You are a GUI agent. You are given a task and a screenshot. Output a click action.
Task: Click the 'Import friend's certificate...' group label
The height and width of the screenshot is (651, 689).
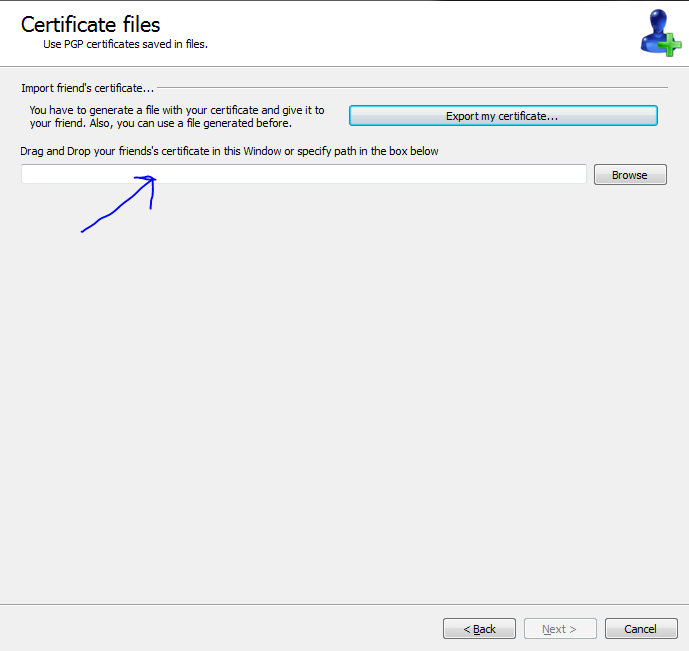pyautogui.click(x=87, y=88)
